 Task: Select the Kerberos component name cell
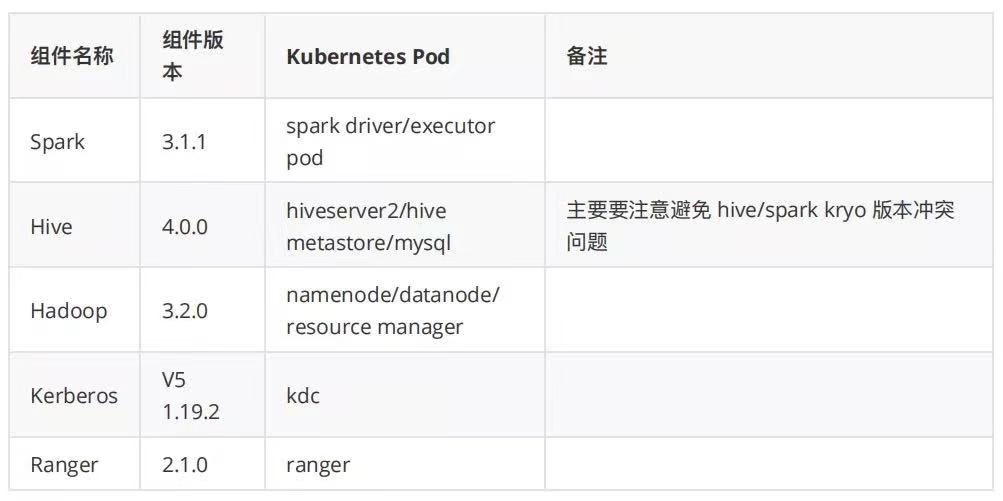75,395
